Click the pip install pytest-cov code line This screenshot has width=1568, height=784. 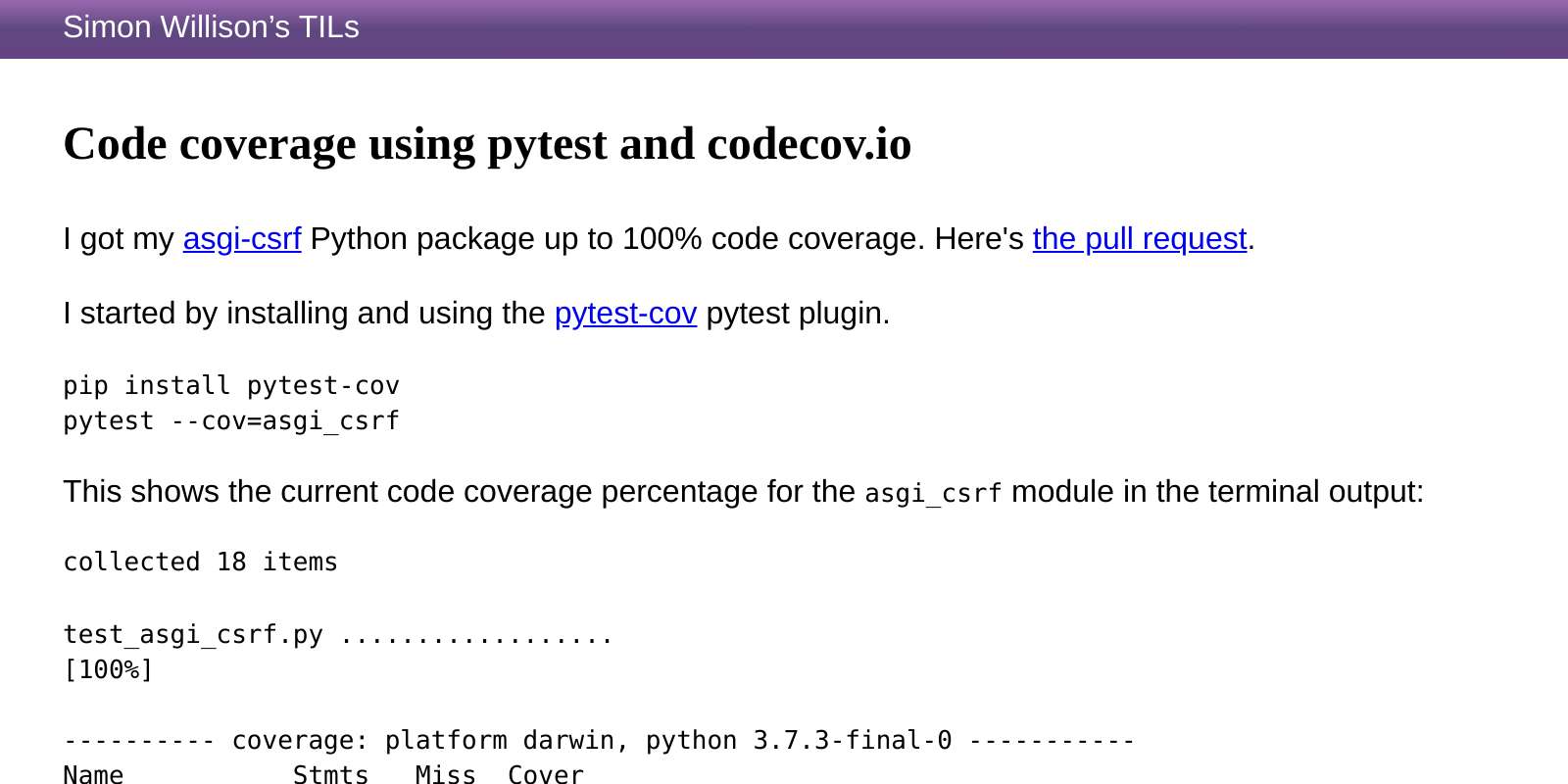(x=231, y=385)
